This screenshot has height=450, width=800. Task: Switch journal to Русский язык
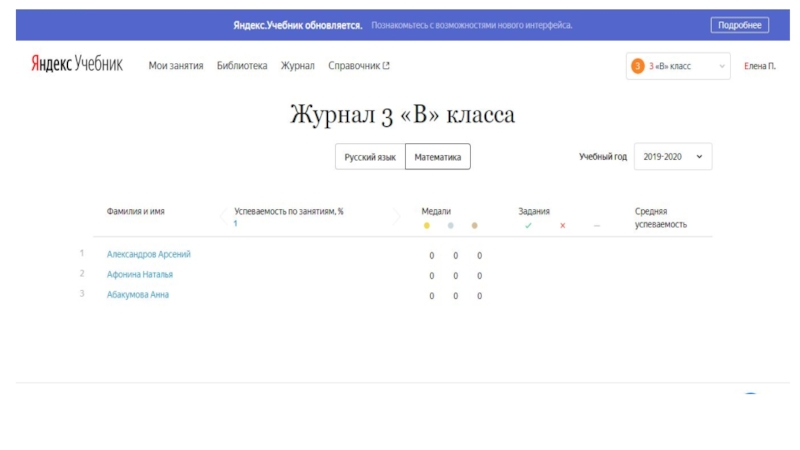coord(370,157)
